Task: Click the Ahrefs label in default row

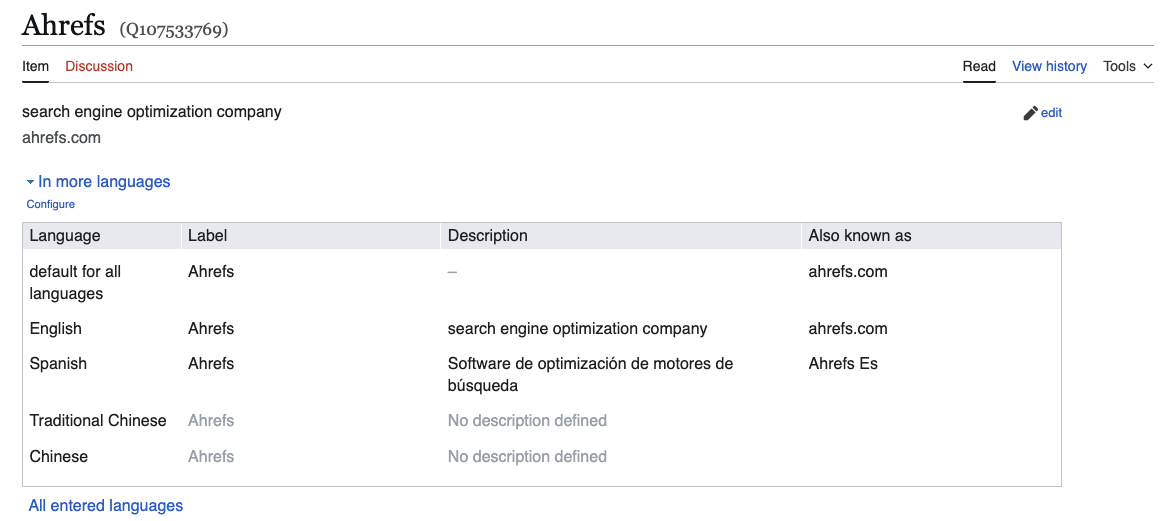Action: tap(211, 271)
